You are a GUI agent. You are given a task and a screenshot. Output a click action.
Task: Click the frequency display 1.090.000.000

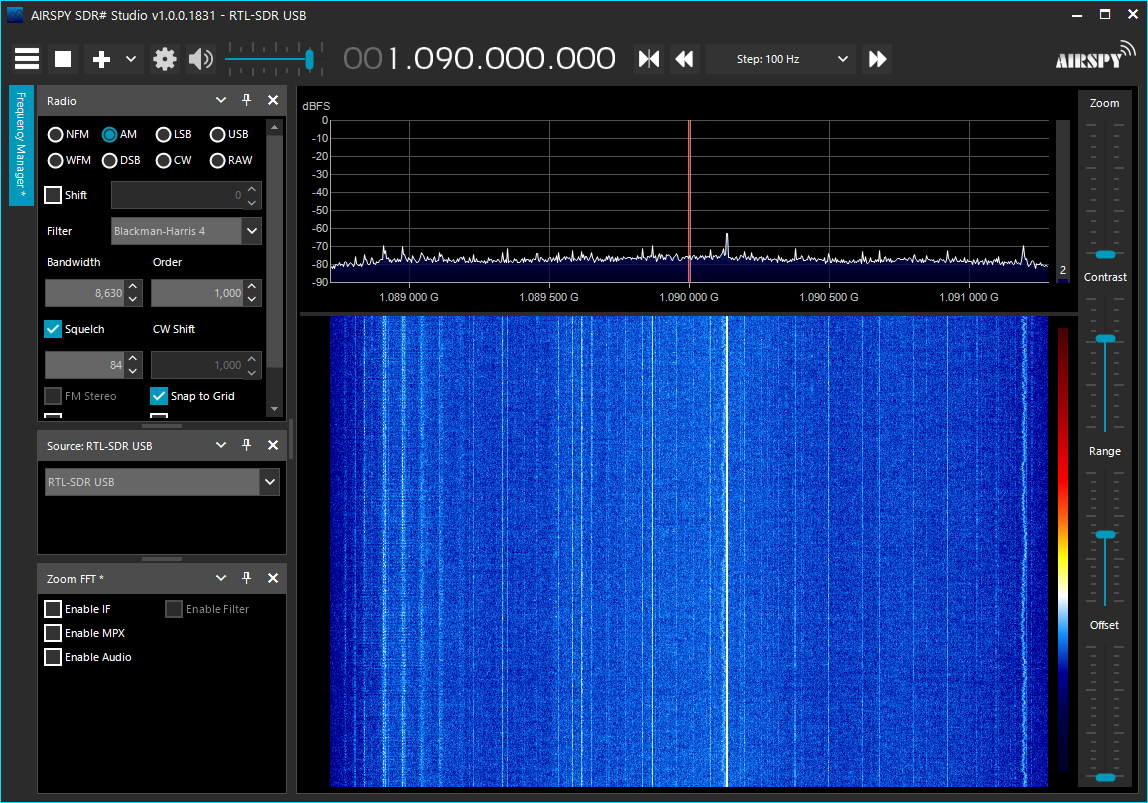click(x=480, y=59)
